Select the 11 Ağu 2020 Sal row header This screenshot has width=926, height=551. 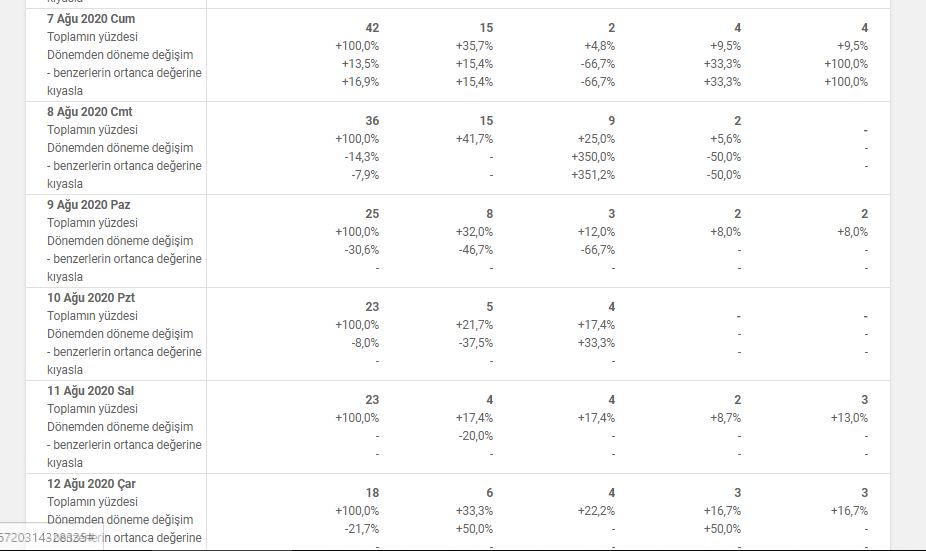tap(90, 391)
